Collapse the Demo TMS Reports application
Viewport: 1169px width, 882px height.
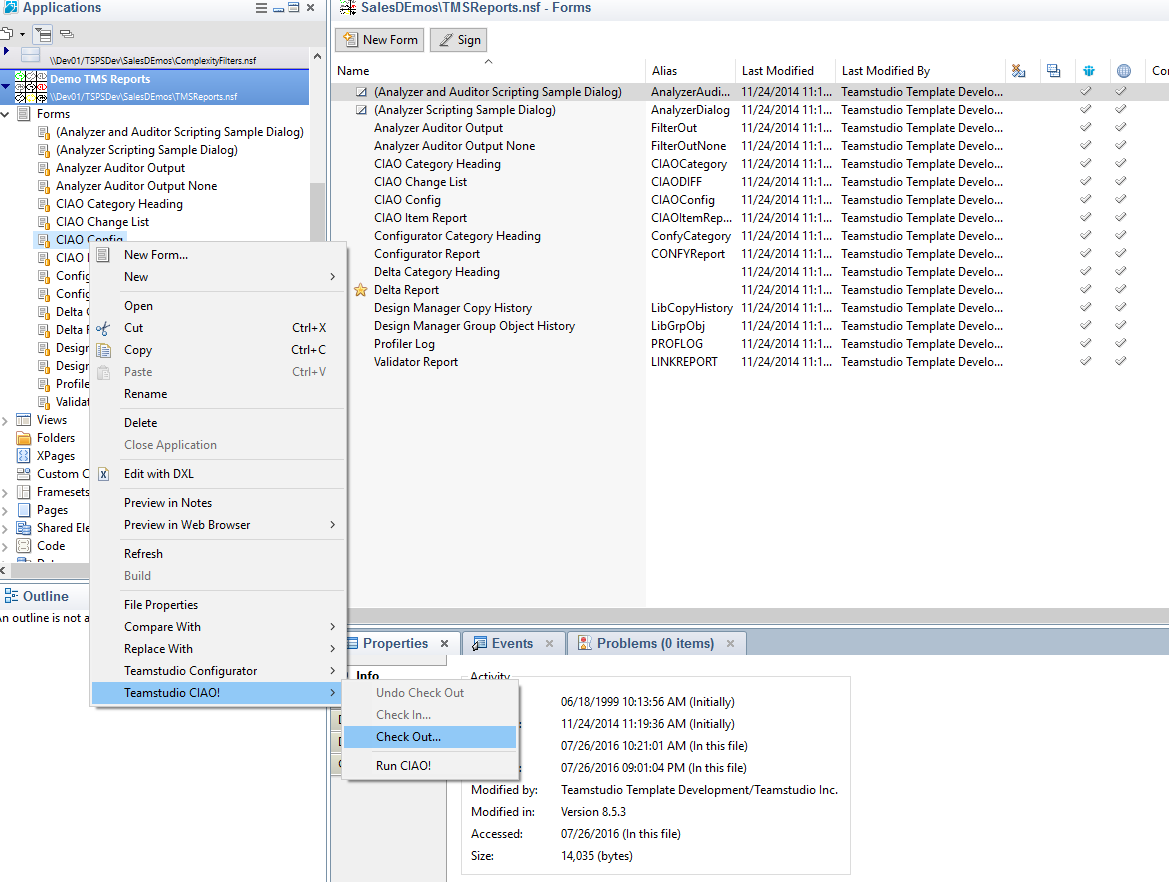(x=6, y=86)
